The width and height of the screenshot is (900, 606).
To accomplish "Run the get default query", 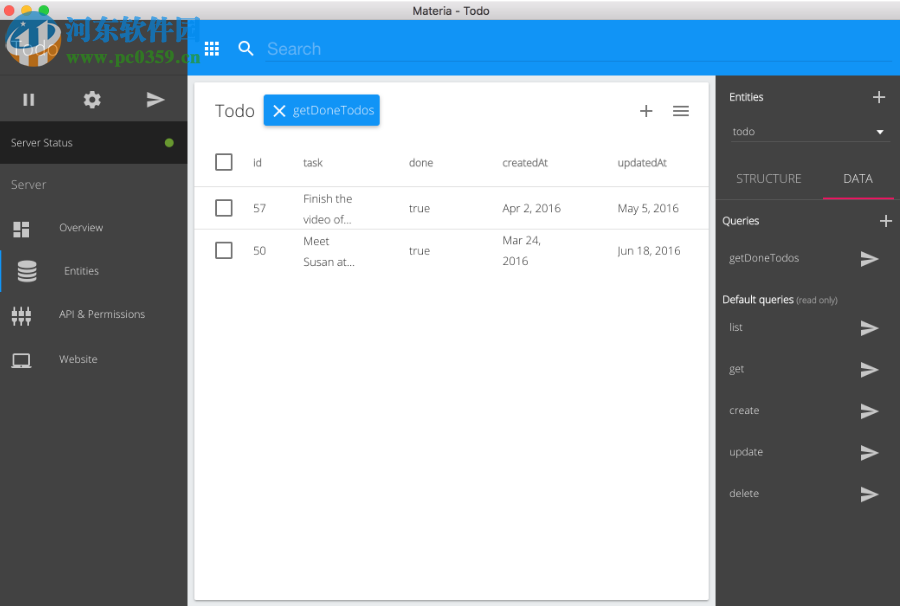I will click(870, 370).
